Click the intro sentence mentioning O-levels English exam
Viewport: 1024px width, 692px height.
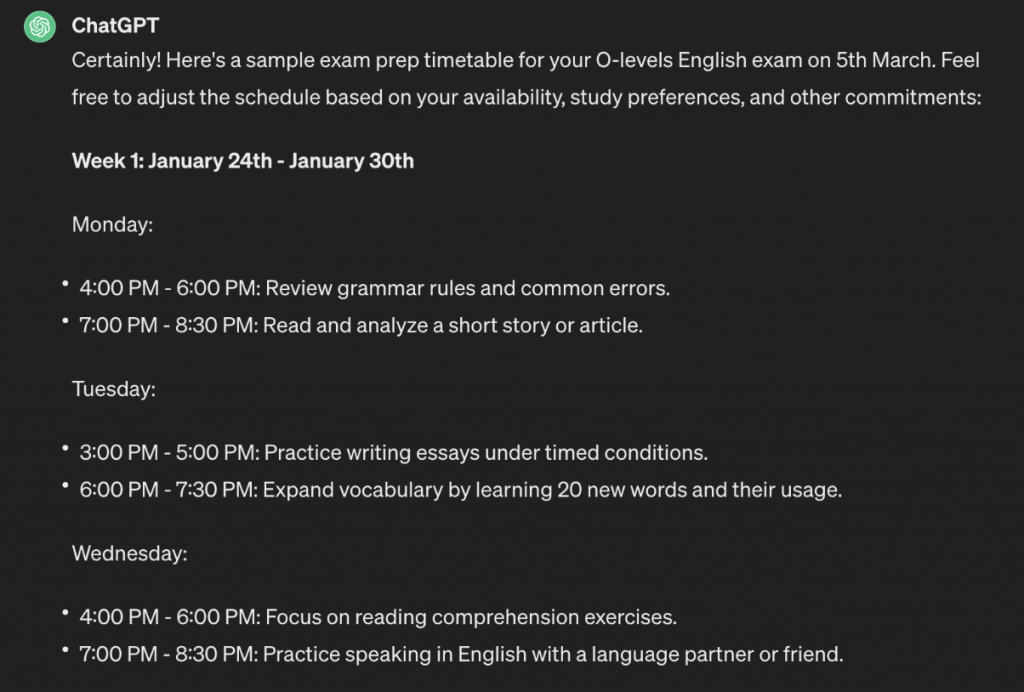[525, 60]
